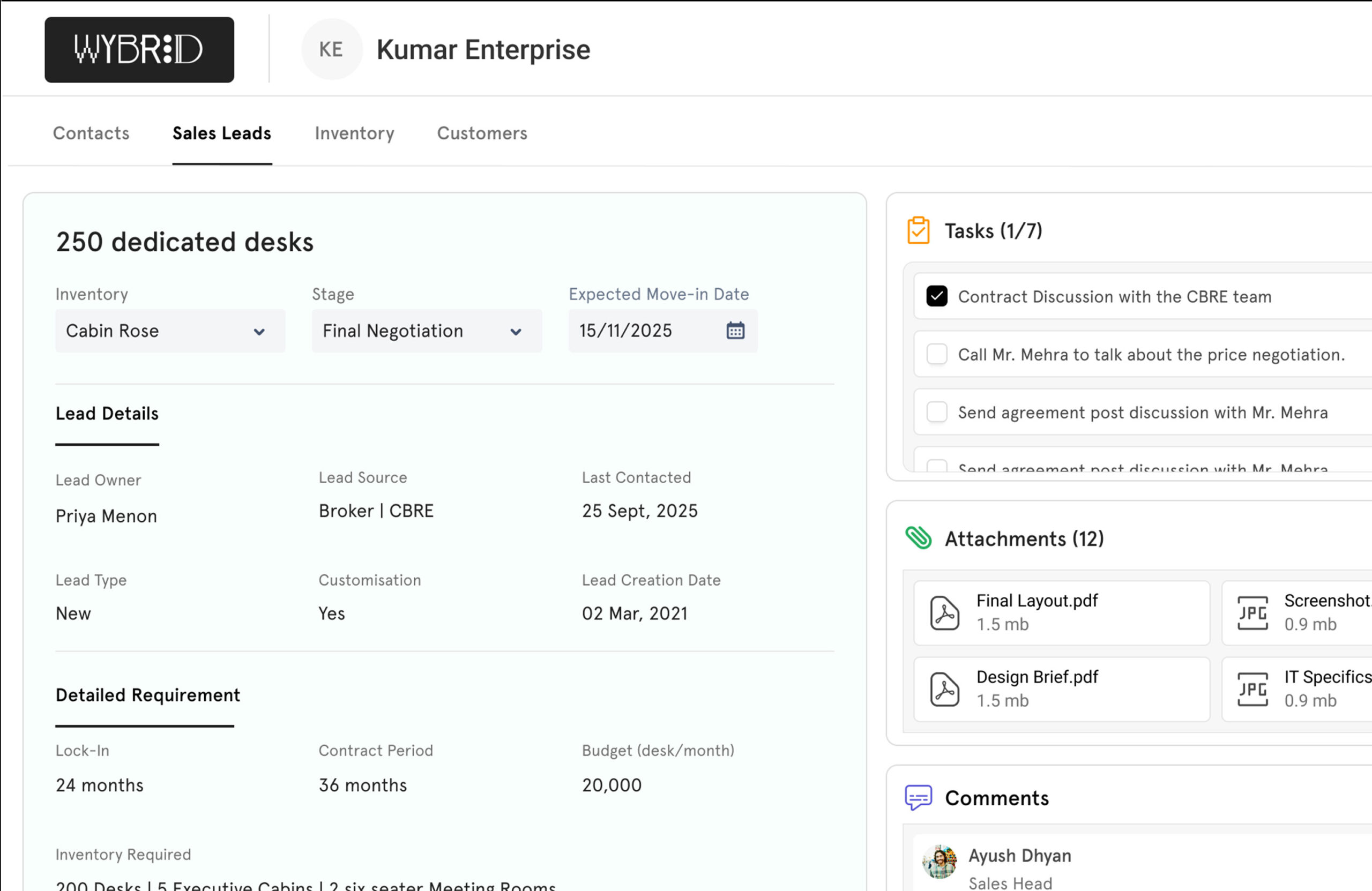This screenshot has height=891, width=1372.
Task: Click the Tasks (1/7) heading
Action: (993, 231)
